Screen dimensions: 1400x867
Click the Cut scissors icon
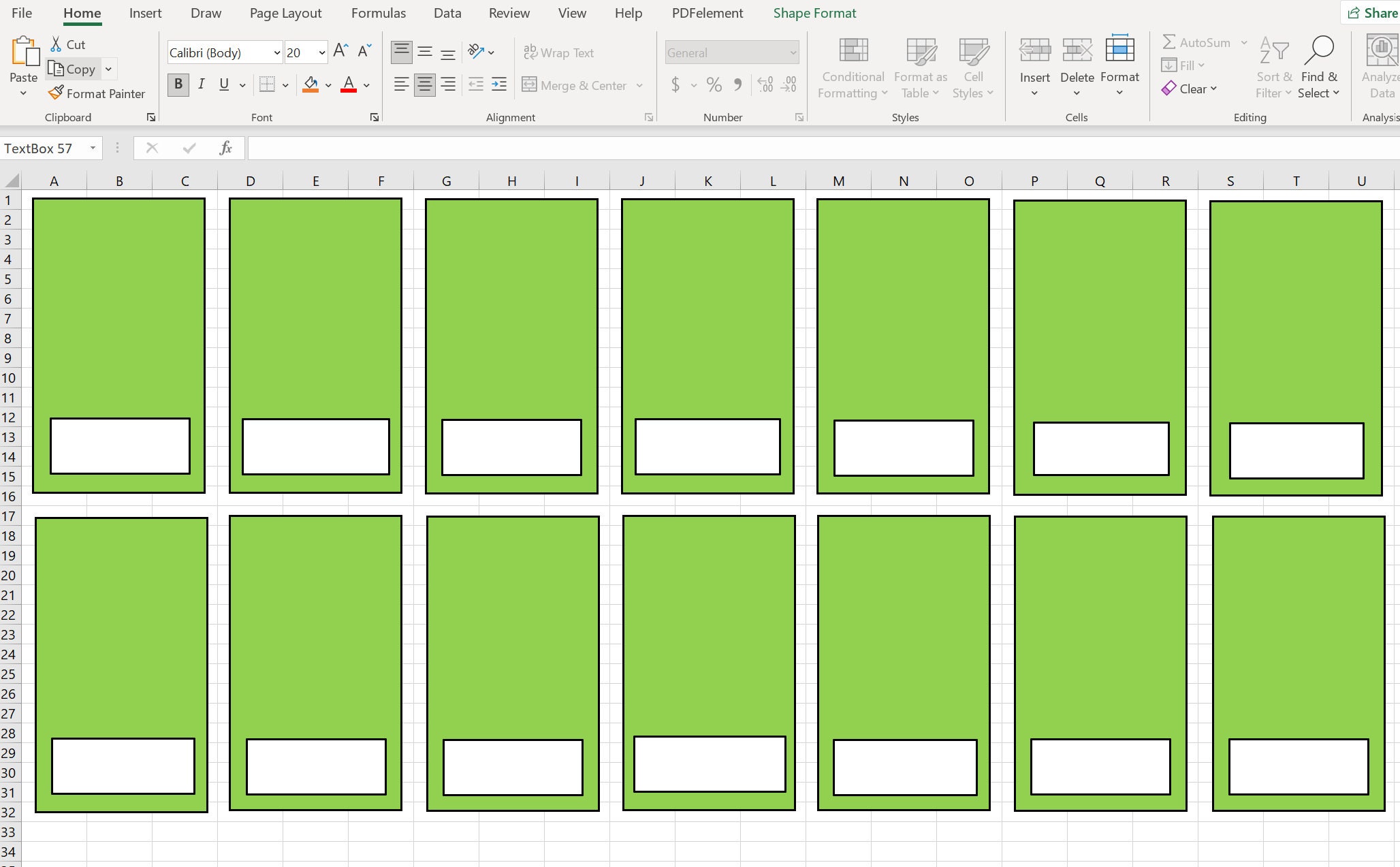coord(56,44)
